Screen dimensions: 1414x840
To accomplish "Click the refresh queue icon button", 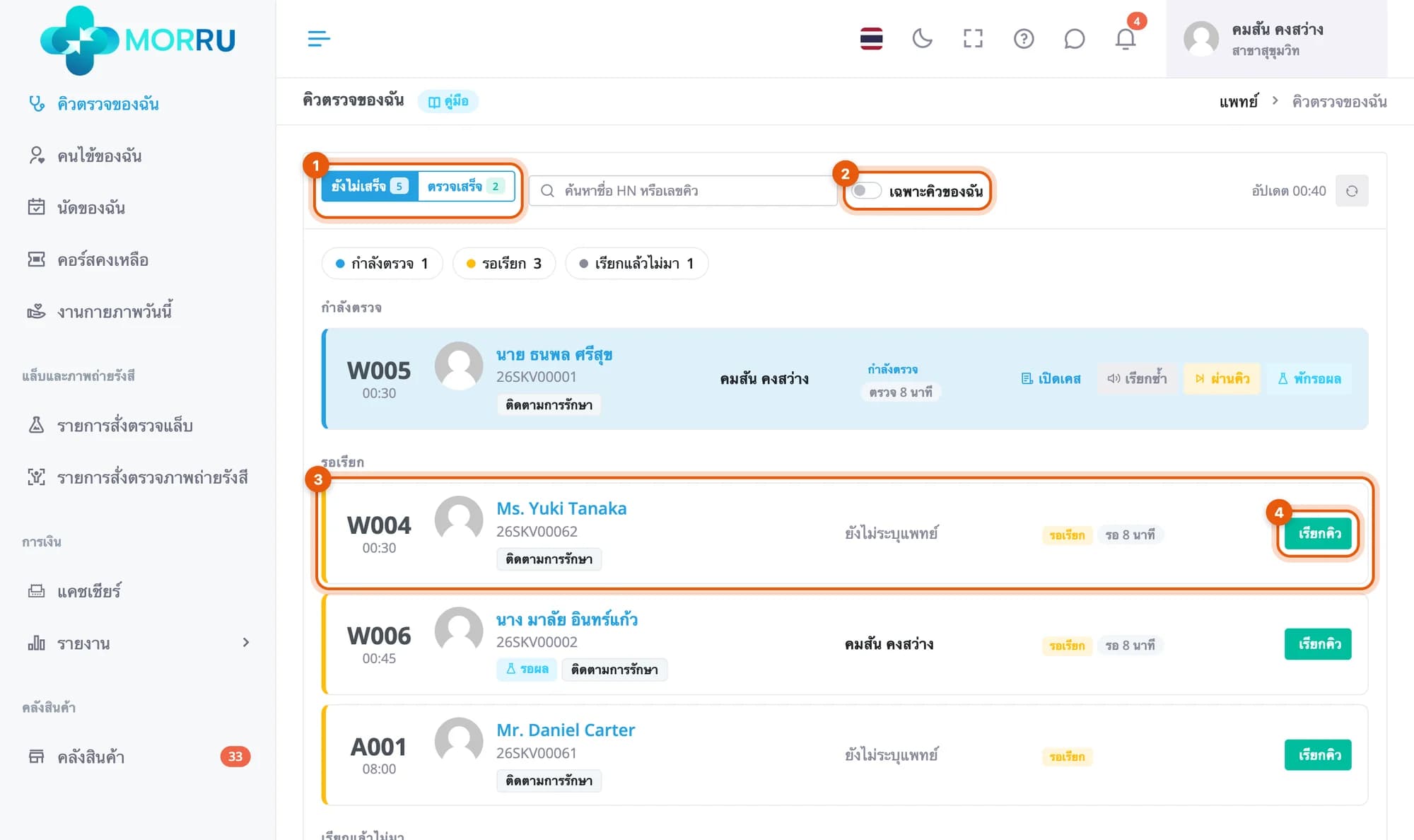I will tap(1352, 191).
